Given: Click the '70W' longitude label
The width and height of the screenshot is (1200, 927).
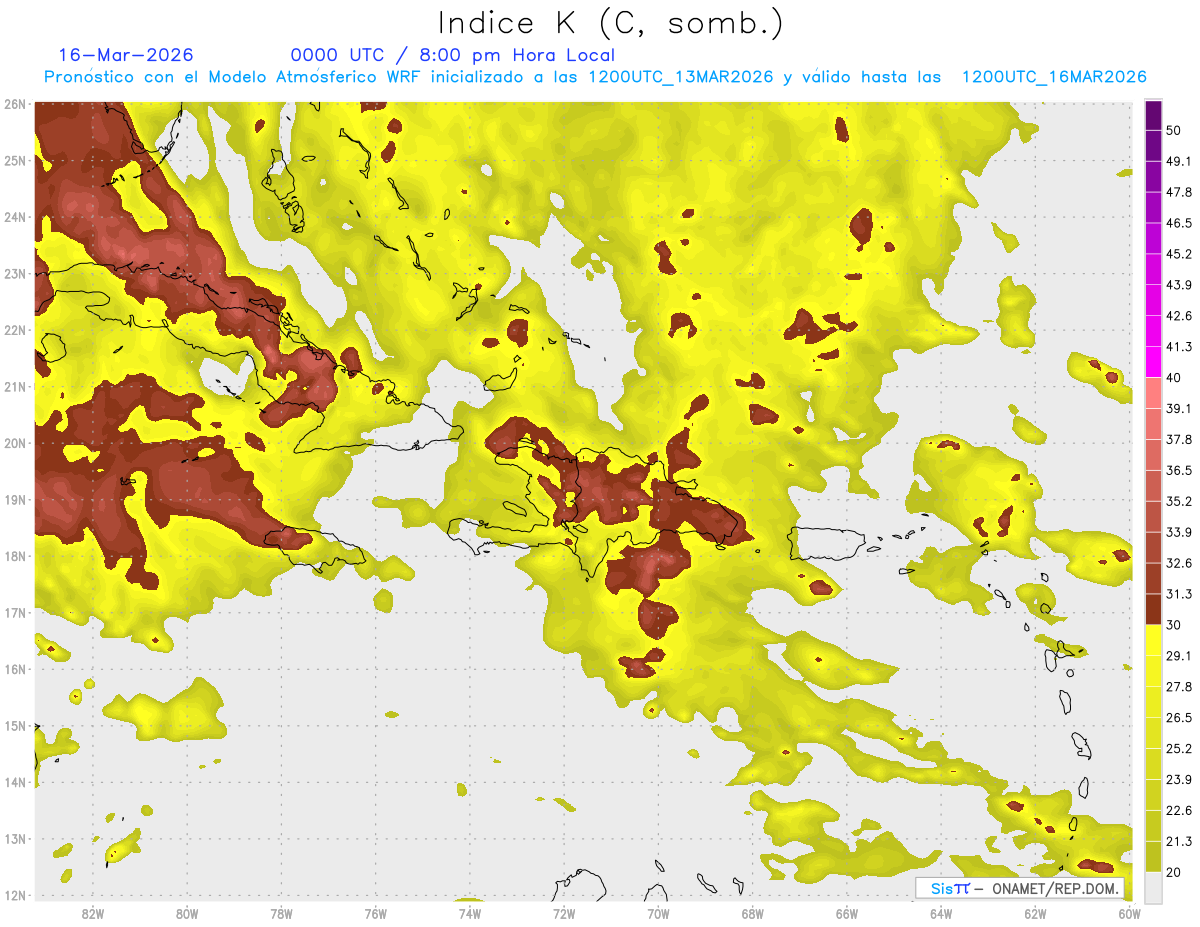Looking at the screenshot, I should click(x=658, y=913).
